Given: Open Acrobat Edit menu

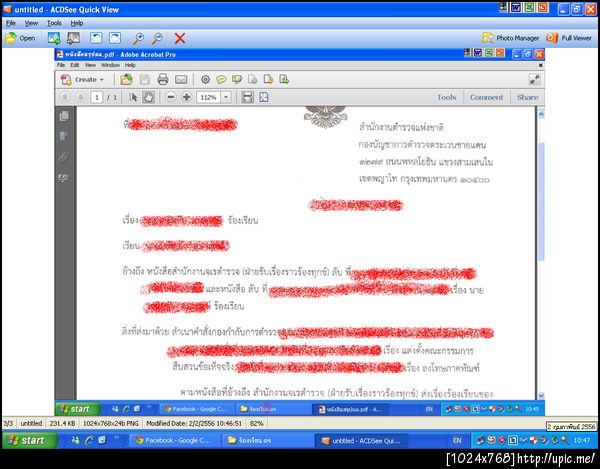Looking at the screenshot, I should point(75,65).
